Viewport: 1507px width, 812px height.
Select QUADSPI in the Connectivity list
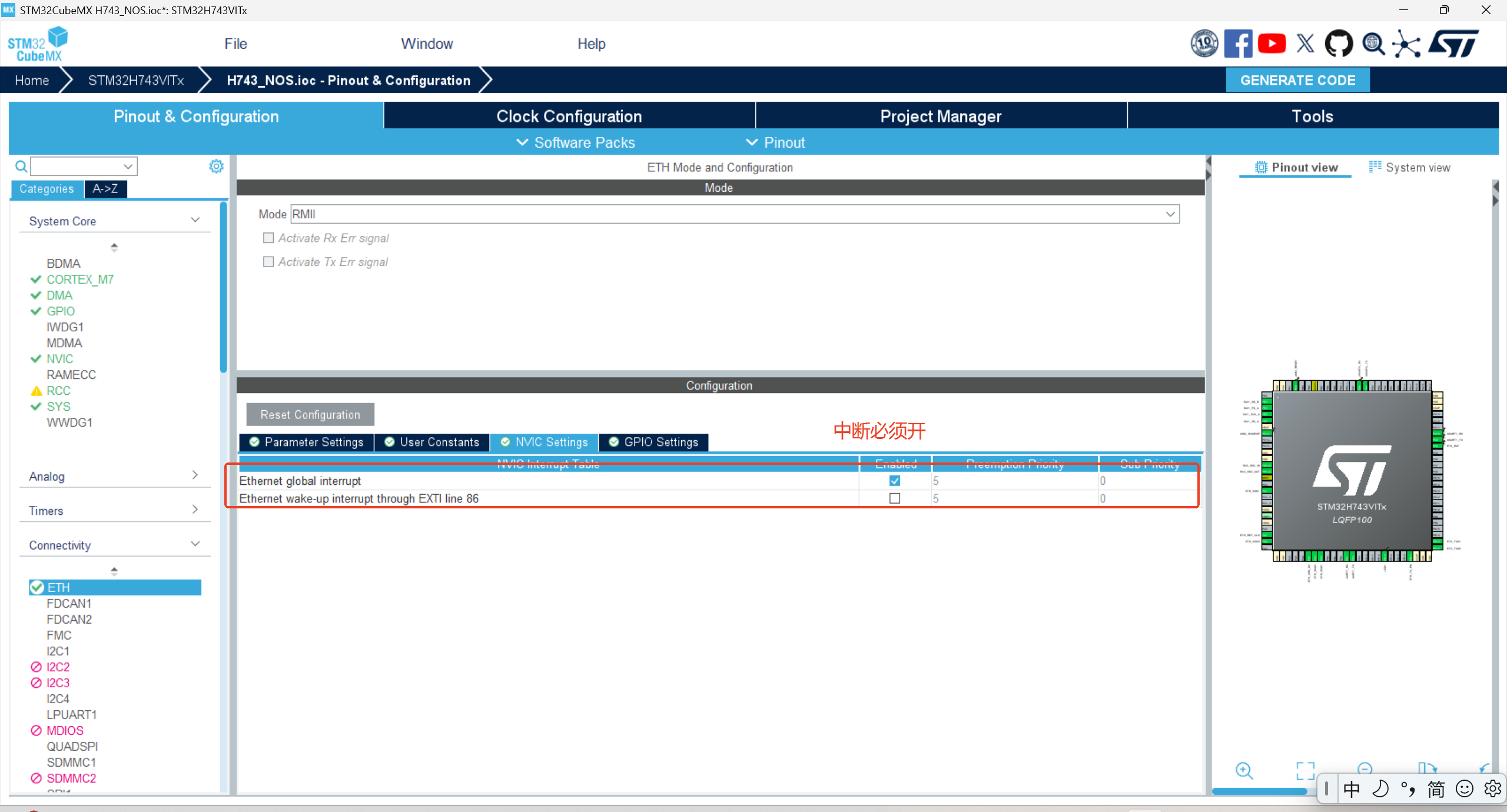point(72,746)
